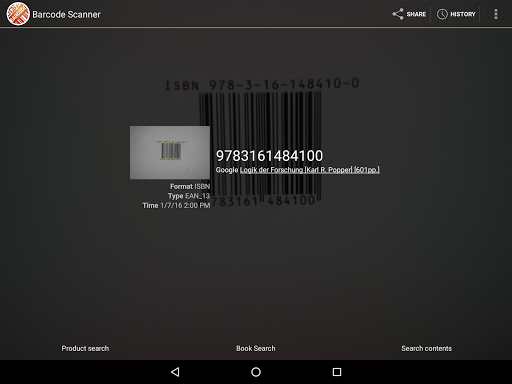Open the Logik der Forschung link

[309, 170]
